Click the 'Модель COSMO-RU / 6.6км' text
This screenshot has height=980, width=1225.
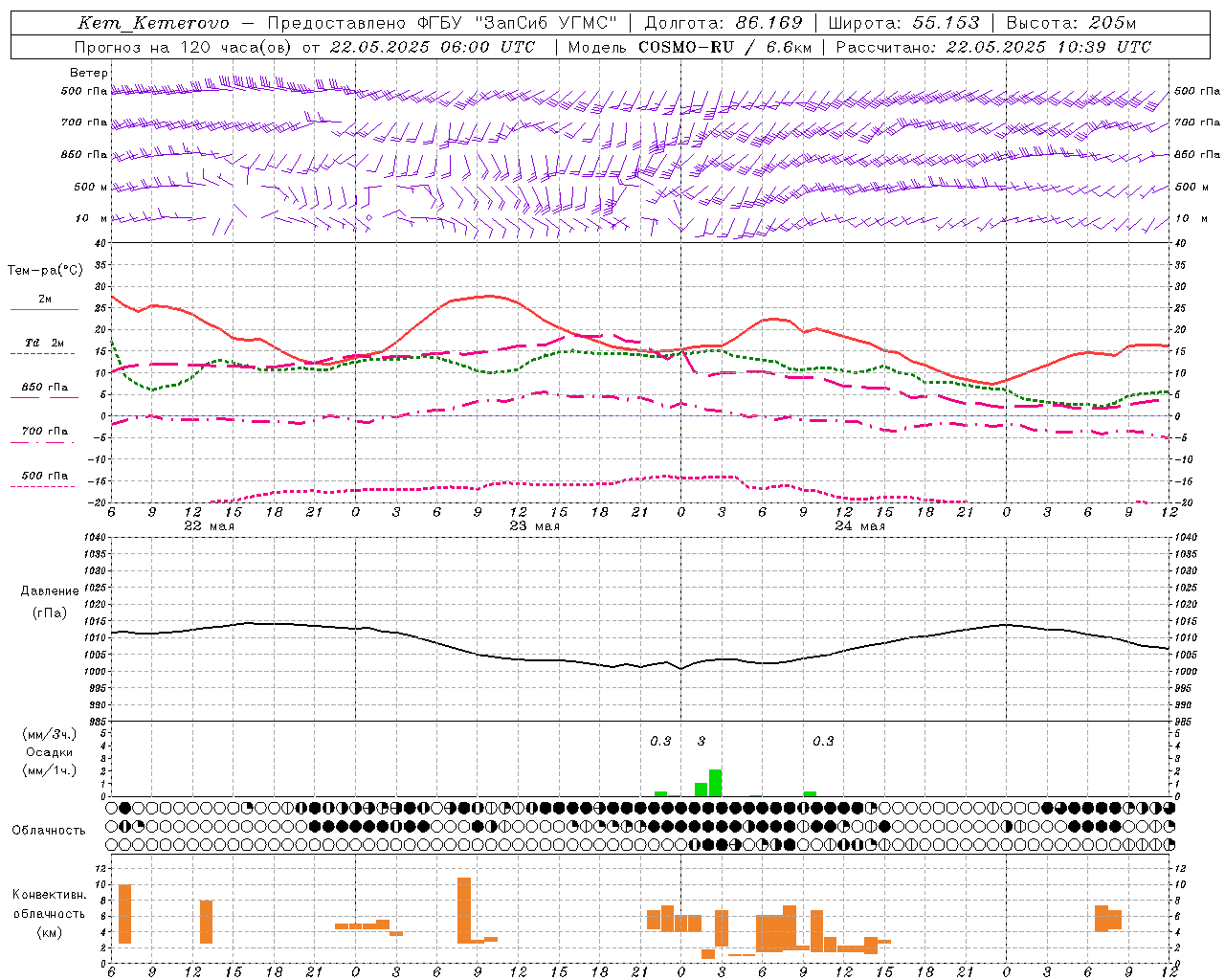tap(689, 47)
